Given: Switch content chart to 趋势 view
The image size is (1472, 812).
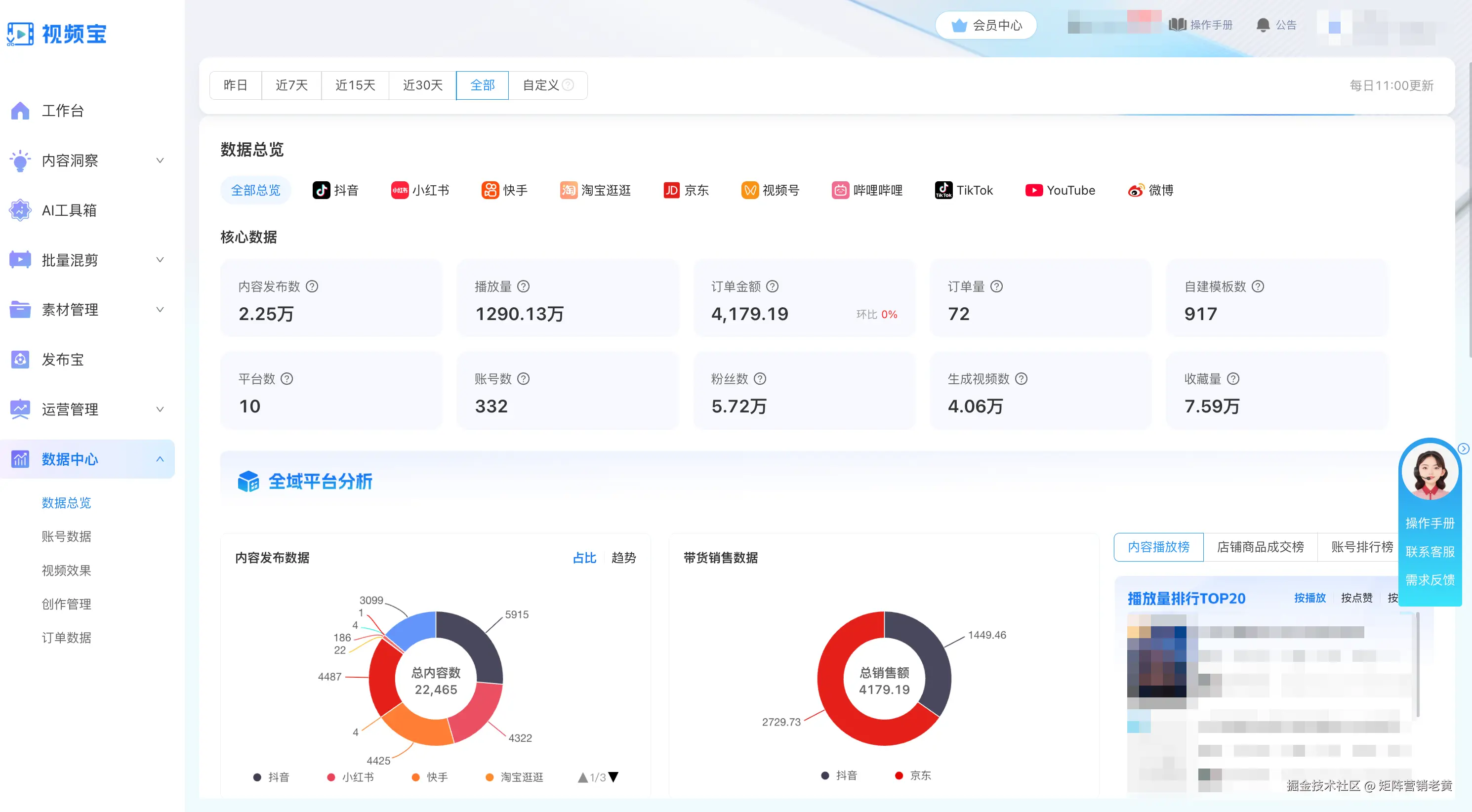Looking at the screenshot, I should point(623,558).
